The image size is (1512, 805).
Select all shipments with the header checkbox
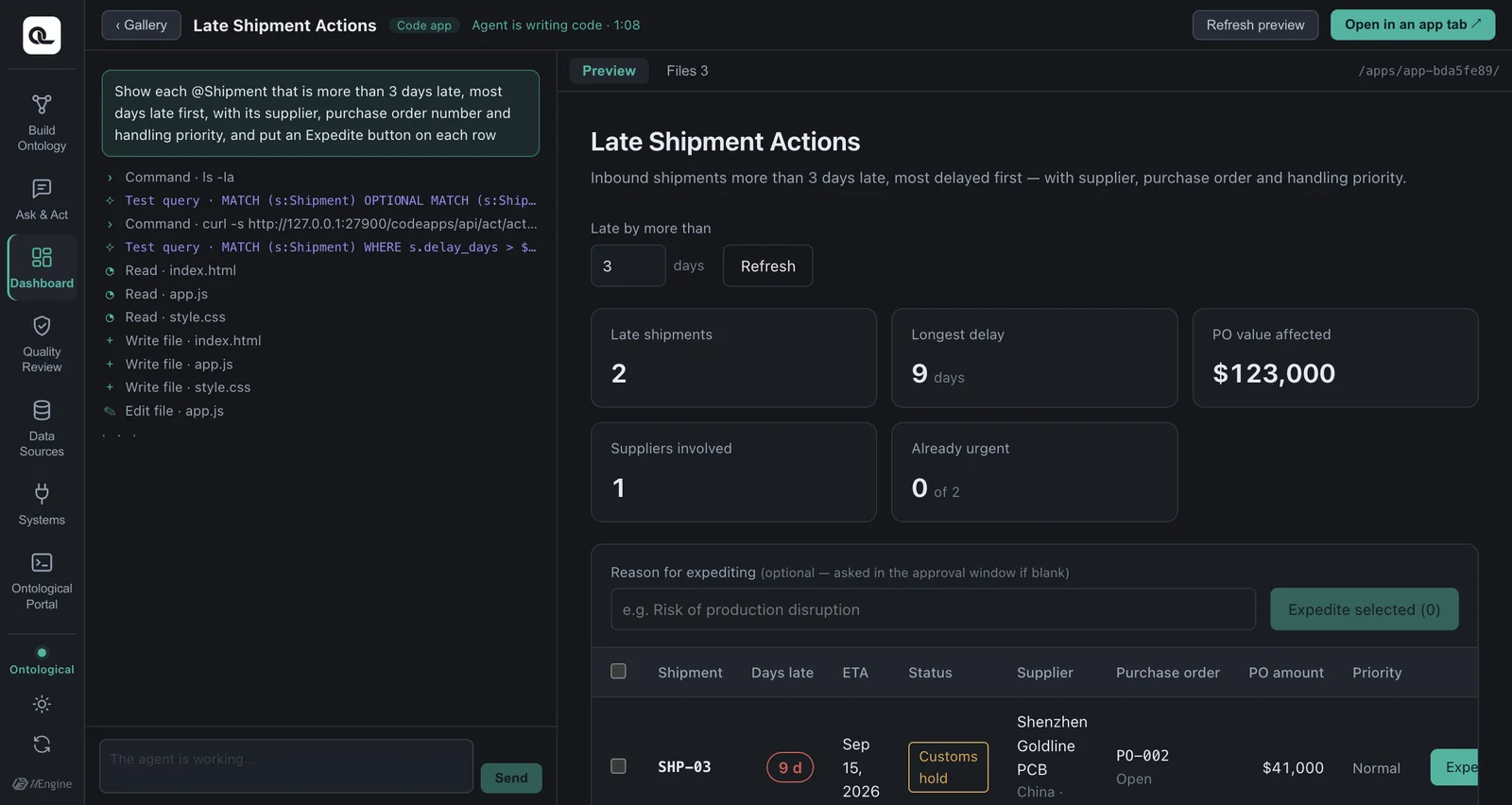tap(618, 671)
